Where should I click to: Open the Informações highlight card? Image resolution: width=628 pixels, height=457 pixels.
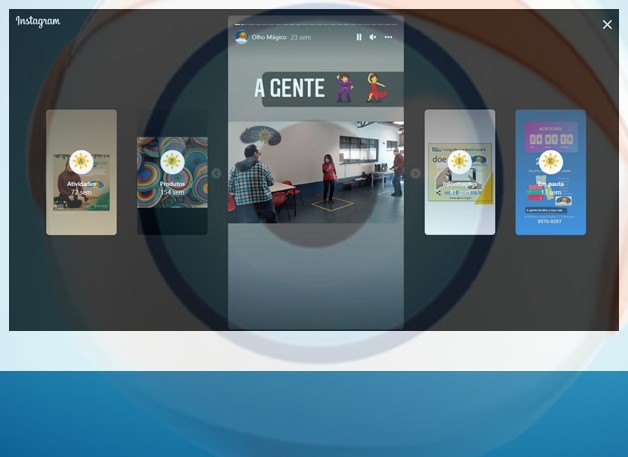coord(460,172)
